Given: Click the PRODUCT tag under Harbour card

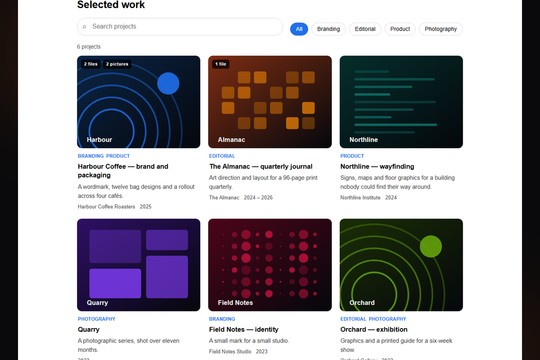Looking at the screenshot, I should point(118,156).
